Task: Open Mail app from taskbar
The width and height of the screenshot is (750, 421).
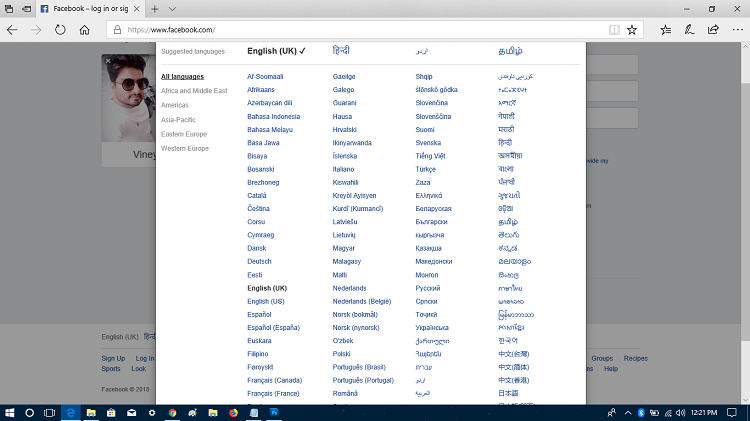Action: pyautogui.click(x=132, y=412)
